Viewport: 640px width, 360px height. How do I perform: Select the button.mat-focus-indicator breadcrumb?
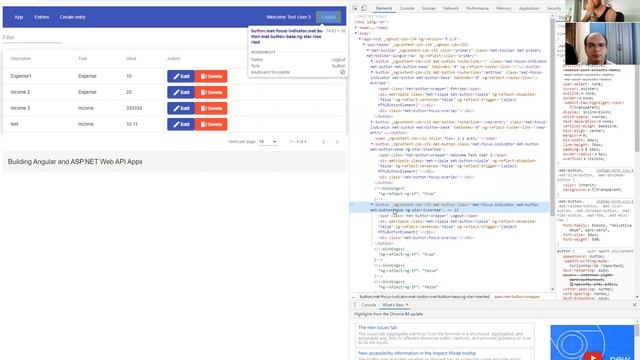click(x=424, y=297)
